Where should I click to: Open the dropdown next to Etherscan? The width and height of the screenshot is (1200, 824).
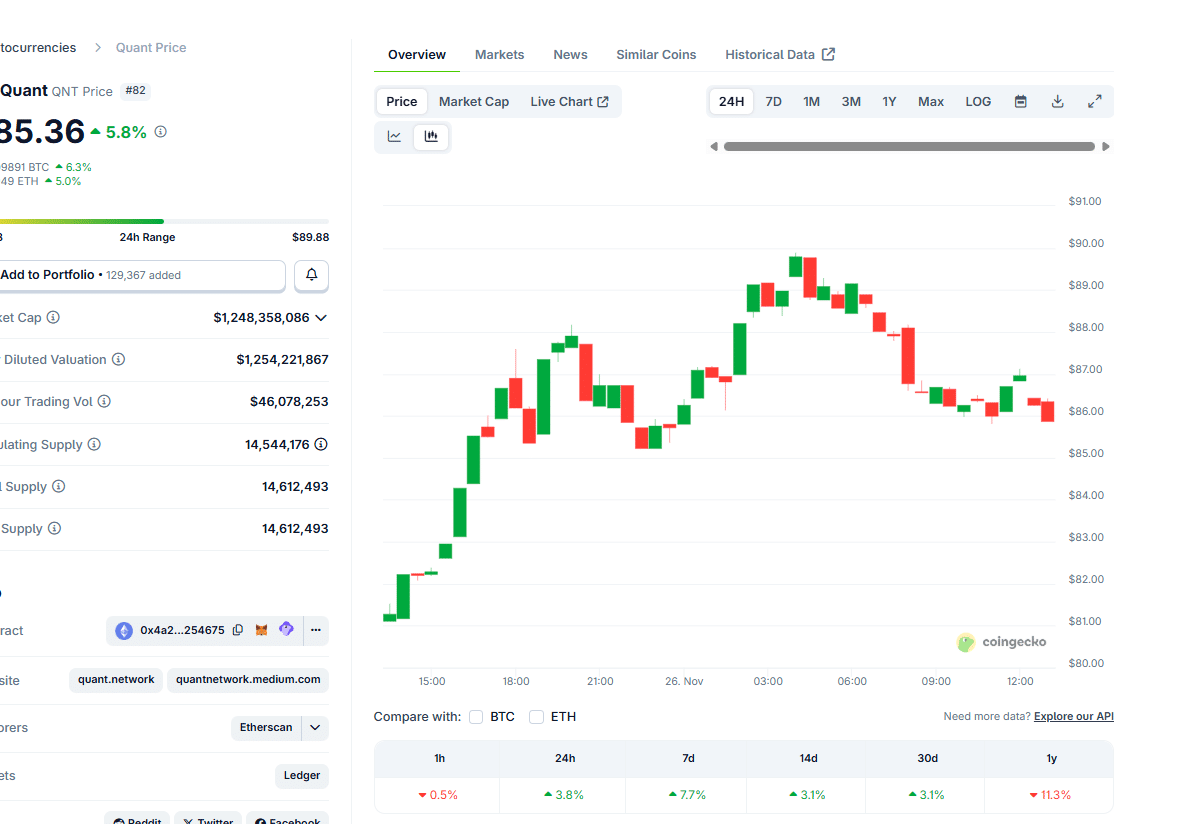pyautogui.click(x=315, y=728)
